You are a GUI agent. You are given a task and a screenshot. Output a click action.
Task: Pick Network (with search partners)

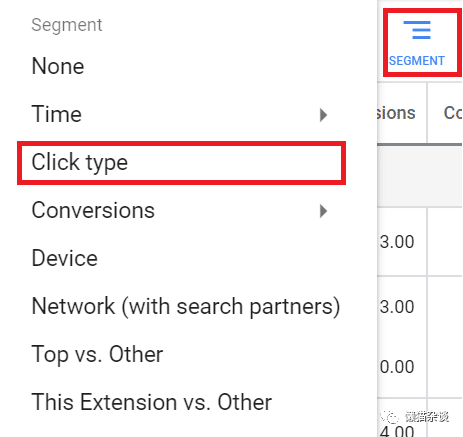[x=186, y=307]
